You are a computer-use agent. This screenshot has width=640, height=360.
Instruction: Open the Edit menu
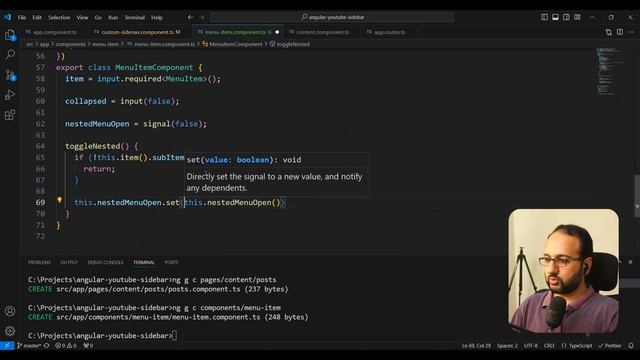click(x=37, y=18)
